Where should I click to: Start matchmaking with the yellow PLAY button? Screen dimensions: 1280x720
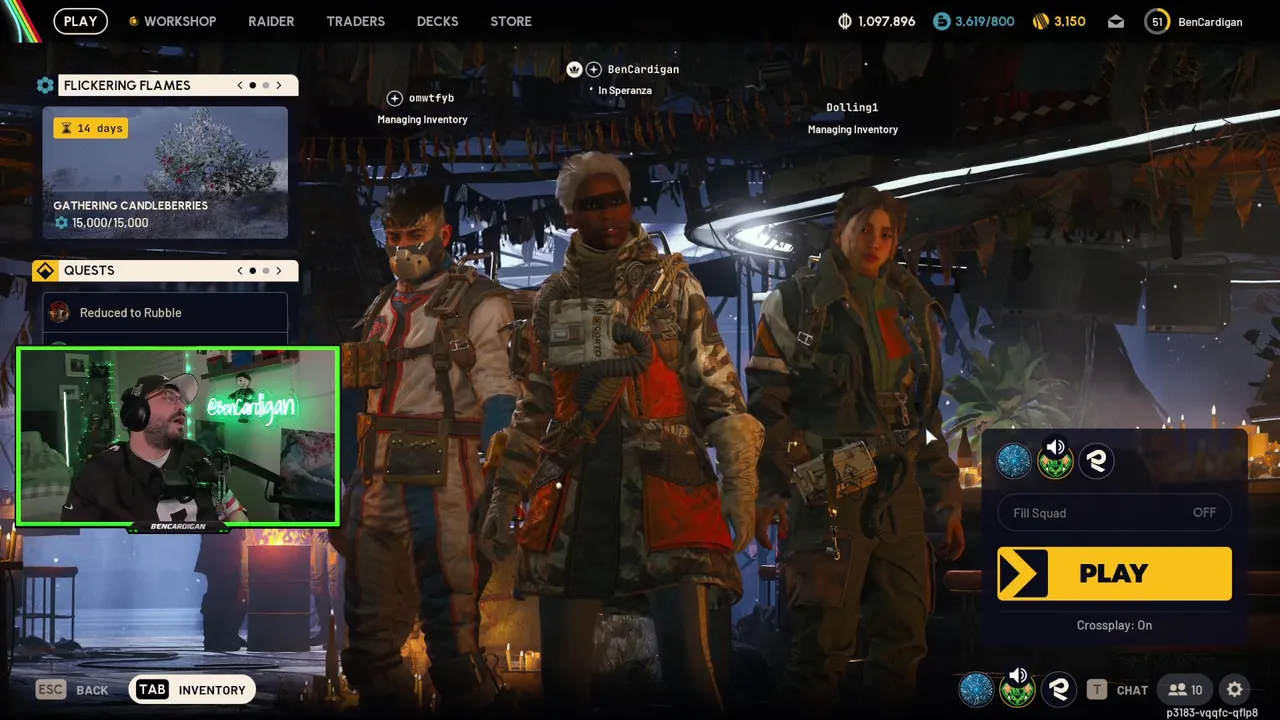(x=1114, y=574)
